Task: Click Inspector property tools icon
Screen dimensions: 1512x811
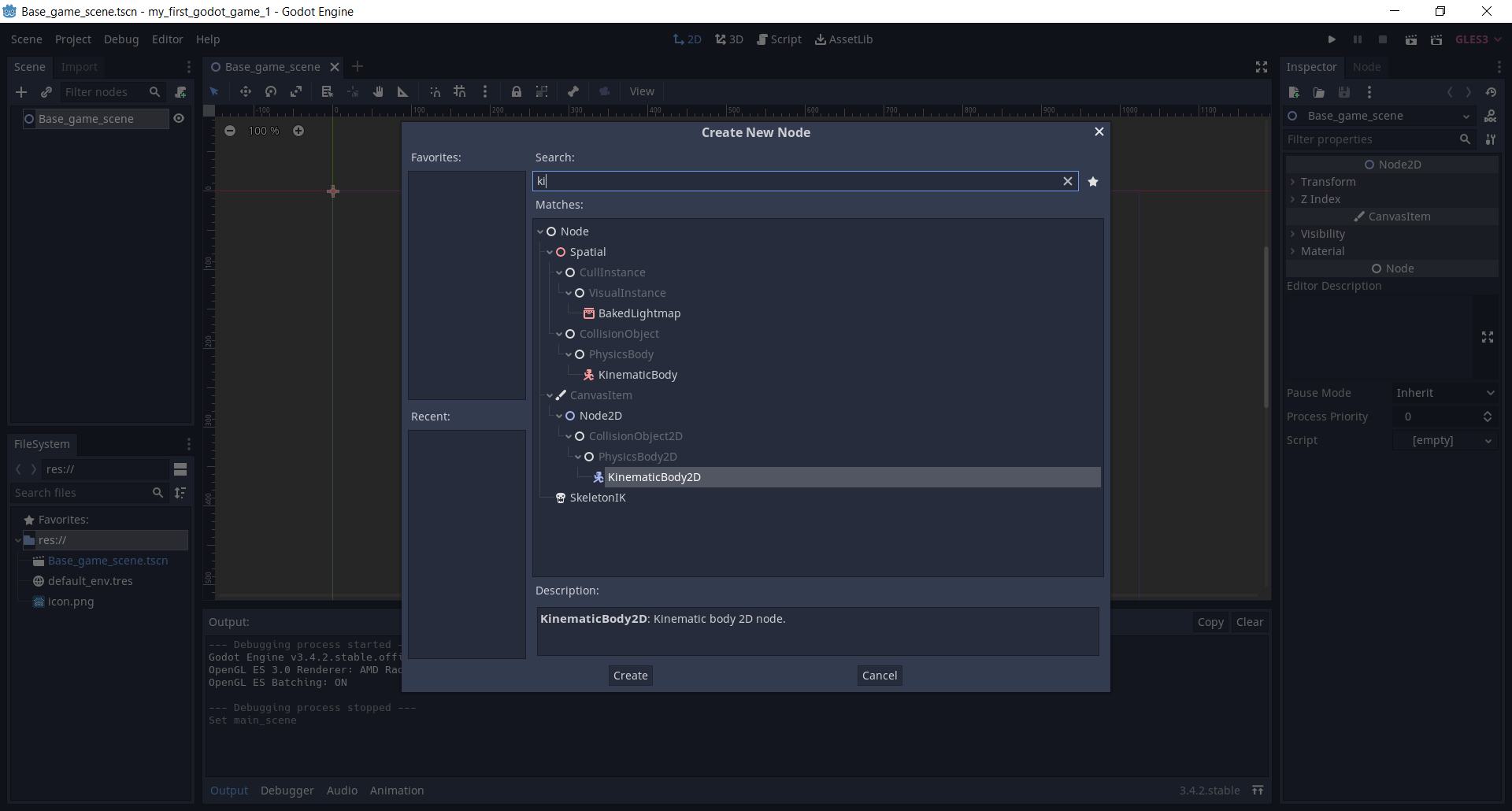Action: 1491,139
